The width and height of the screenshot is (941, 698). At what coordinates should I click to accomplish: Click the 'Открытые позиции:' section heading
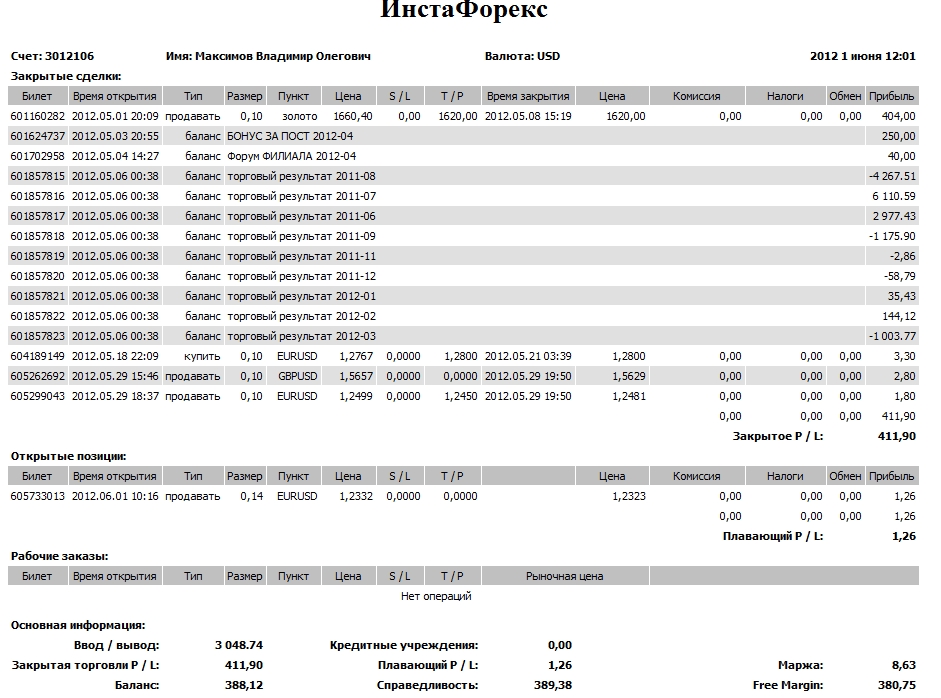coord(68,456)
